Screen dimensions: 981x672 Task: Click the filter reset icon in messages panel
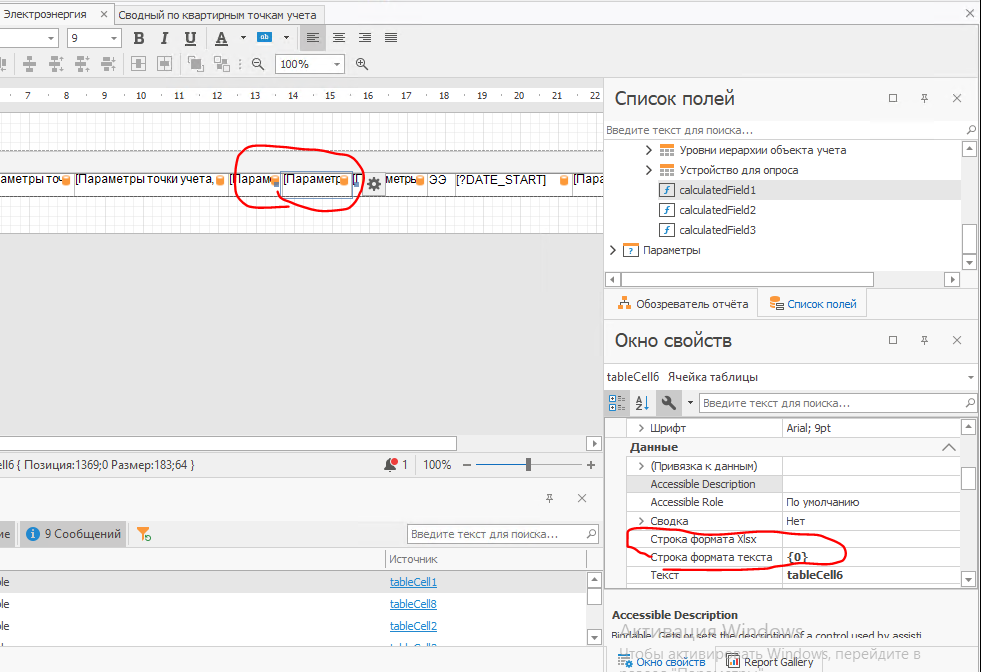tap(144, 534)
